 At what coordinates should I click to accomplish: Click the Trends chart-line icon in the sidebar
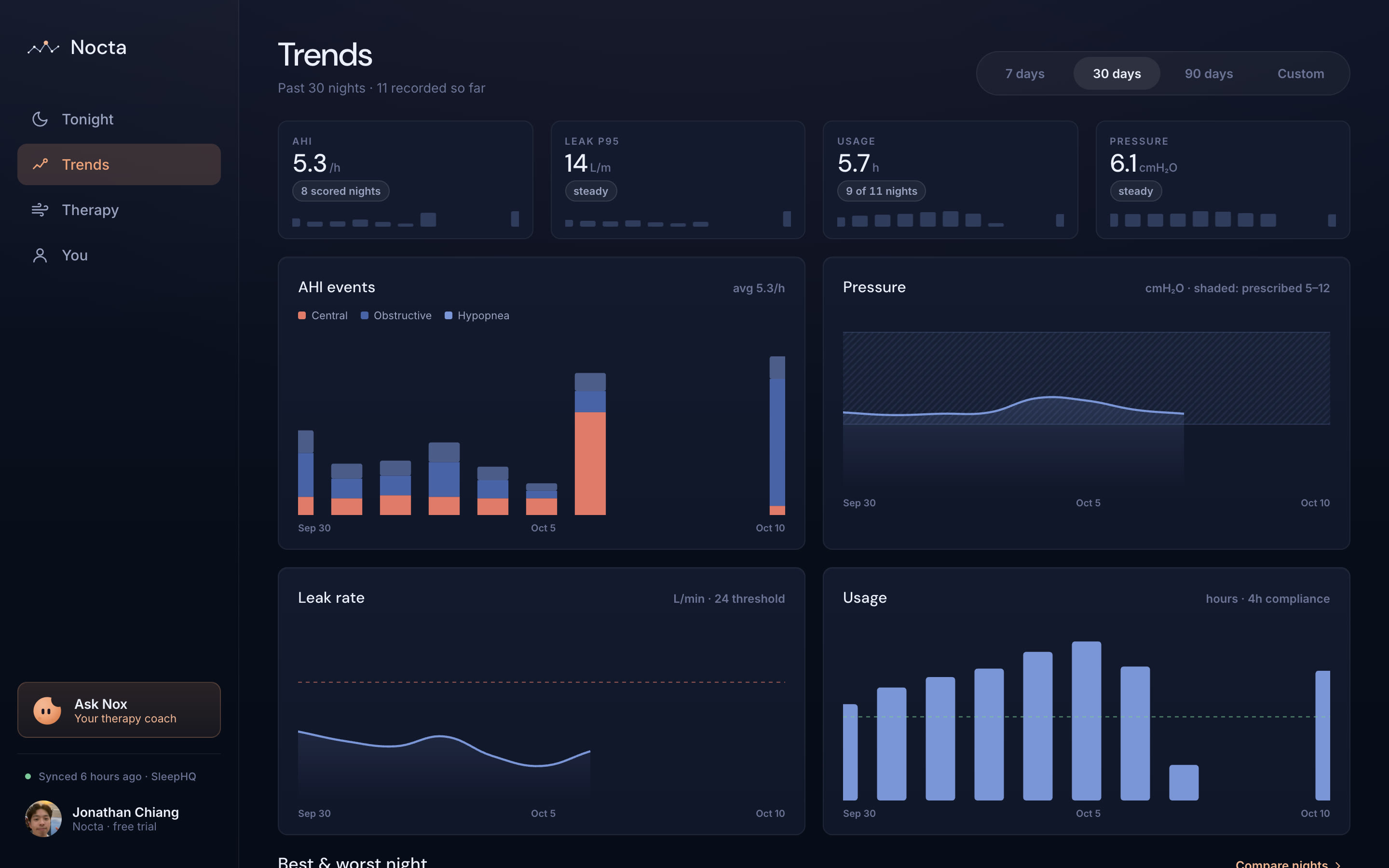point(40,164)
